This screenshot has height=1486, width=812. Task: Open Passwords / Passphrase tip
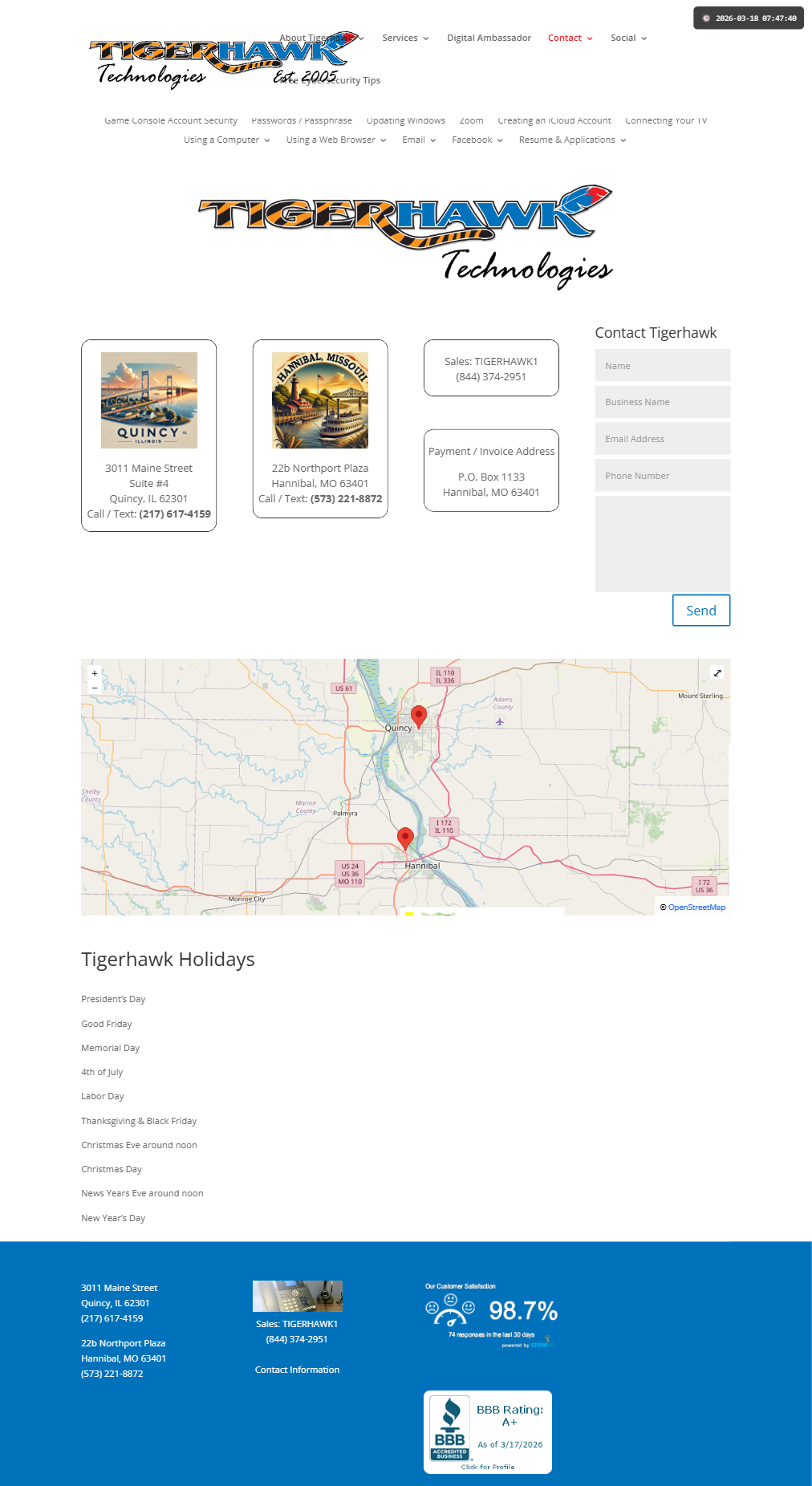(302, 120)
